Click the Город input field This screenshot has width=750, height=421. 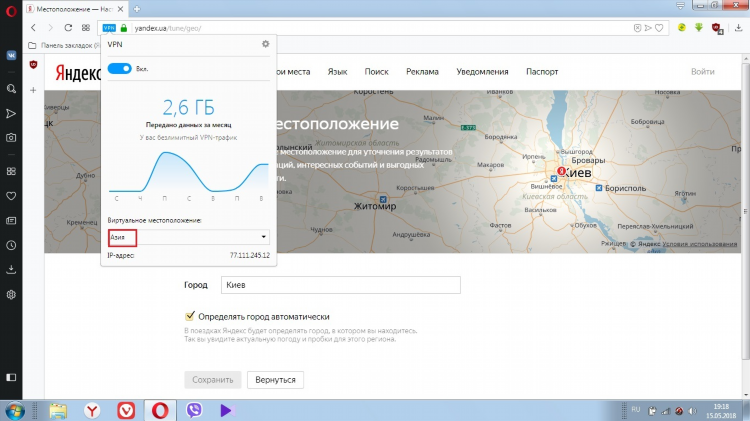(x=341, y=285)
